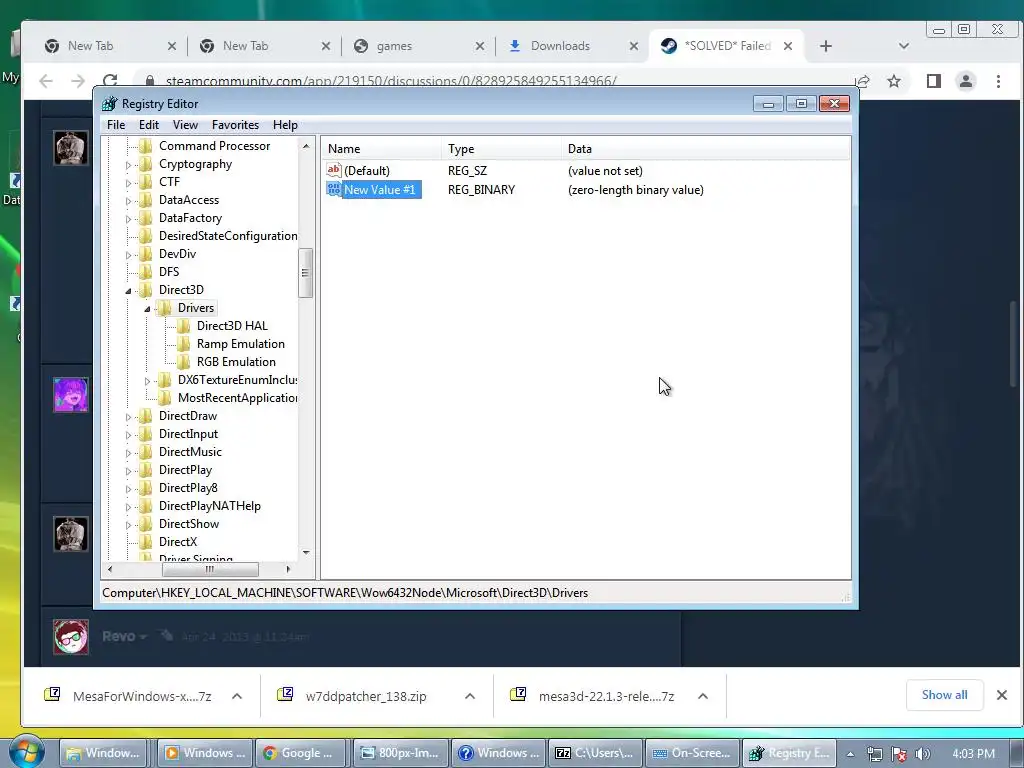
Task: Open the Help menu in Registry Editor
Action: pos(285,125)
